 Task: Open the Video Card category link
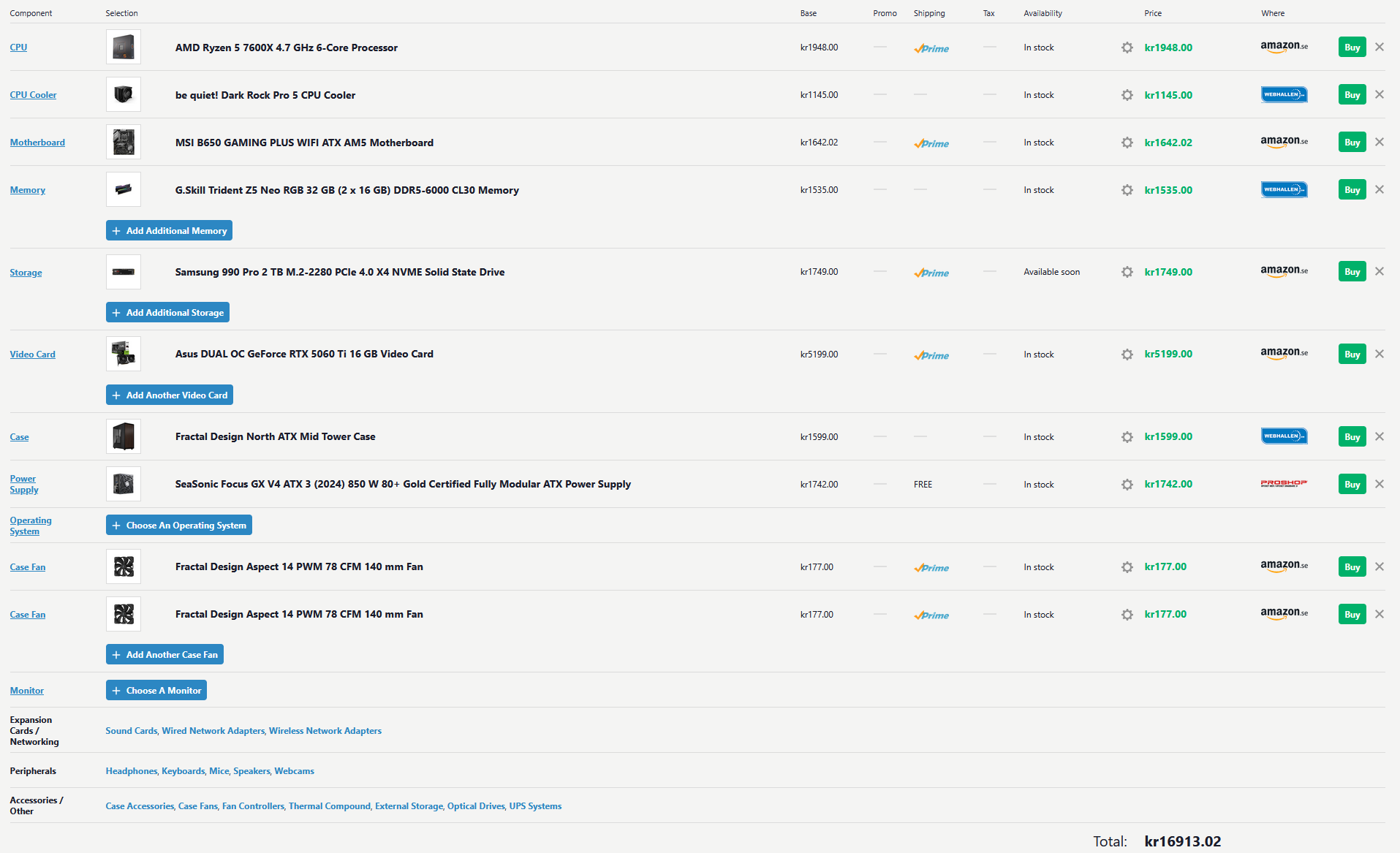pyautogui.click(x=32, y=355)
